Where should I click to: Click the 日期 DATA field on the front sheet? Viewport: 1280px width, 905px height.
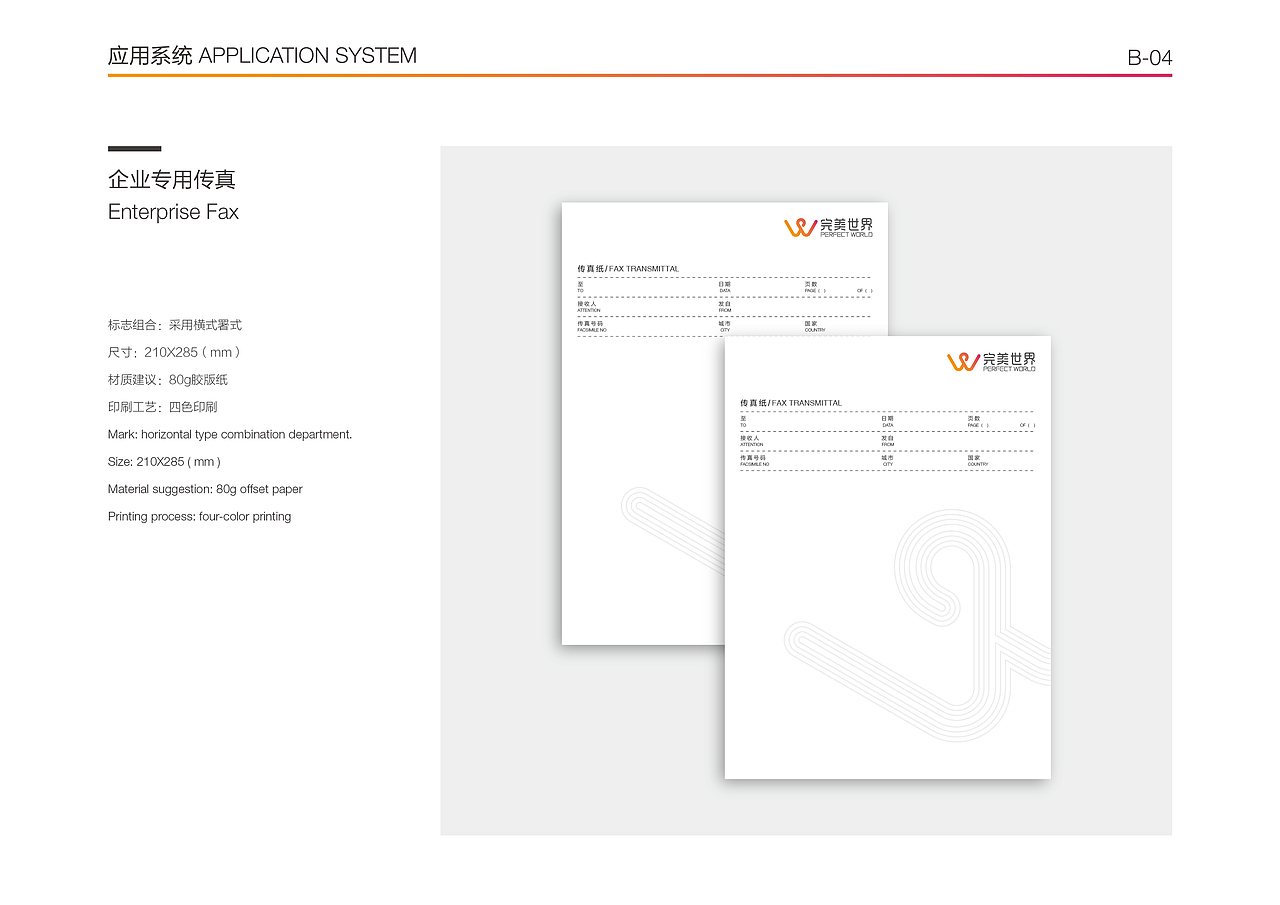tap(888, 421)
